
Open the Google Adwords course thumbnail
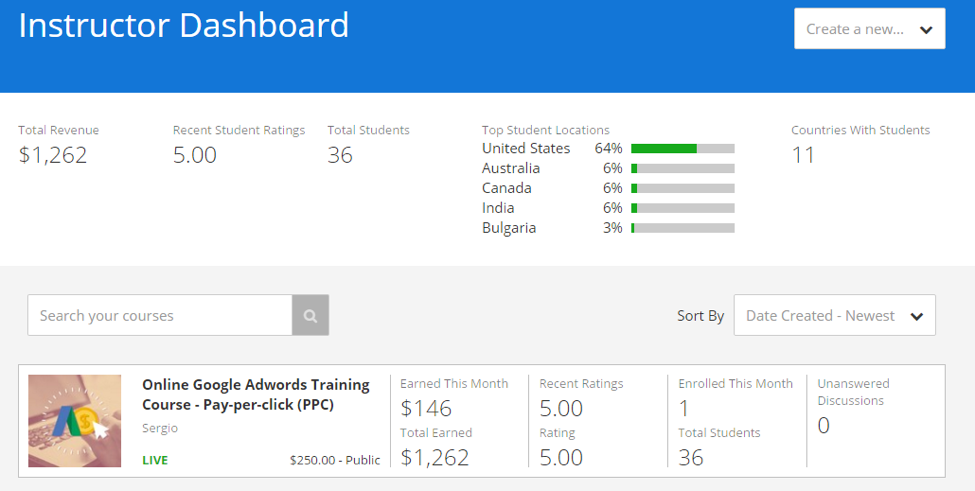tap(75, 421)
